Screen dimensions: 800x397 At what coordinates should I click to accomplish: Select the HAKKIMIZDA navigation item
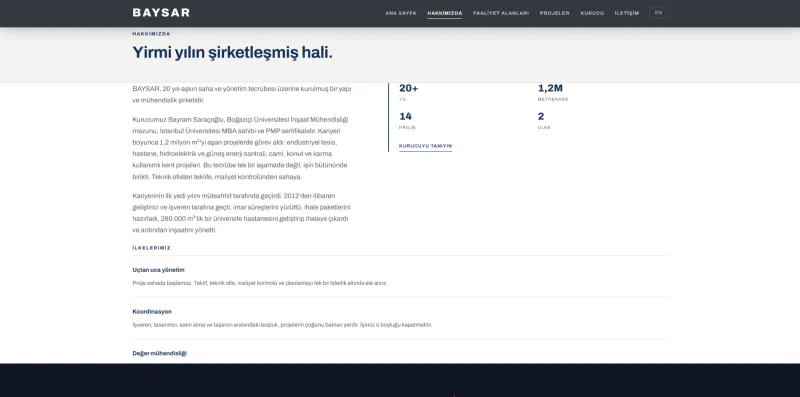[x=444, y=13]
